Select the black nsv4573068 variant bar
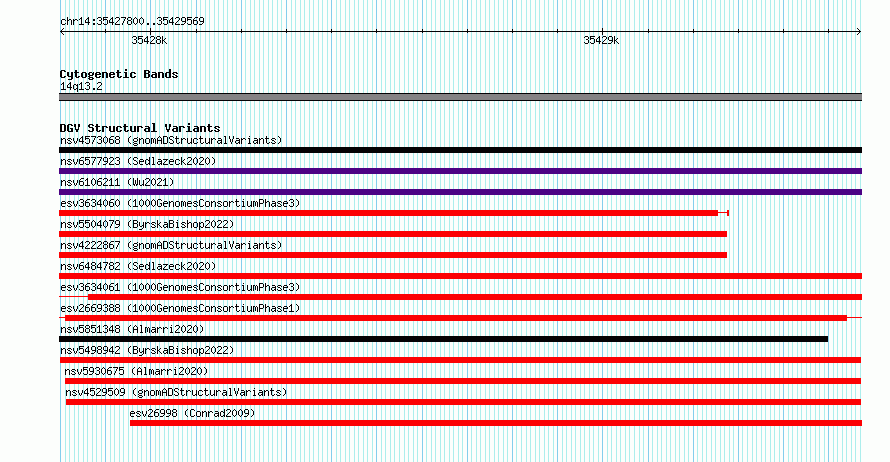 click(460, 150)
